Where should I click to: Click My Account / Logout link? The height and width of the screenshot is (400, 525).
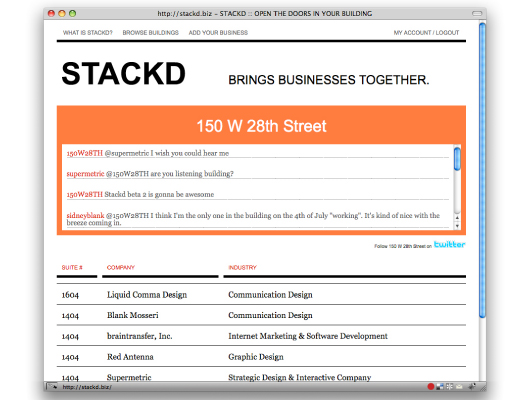426,32
